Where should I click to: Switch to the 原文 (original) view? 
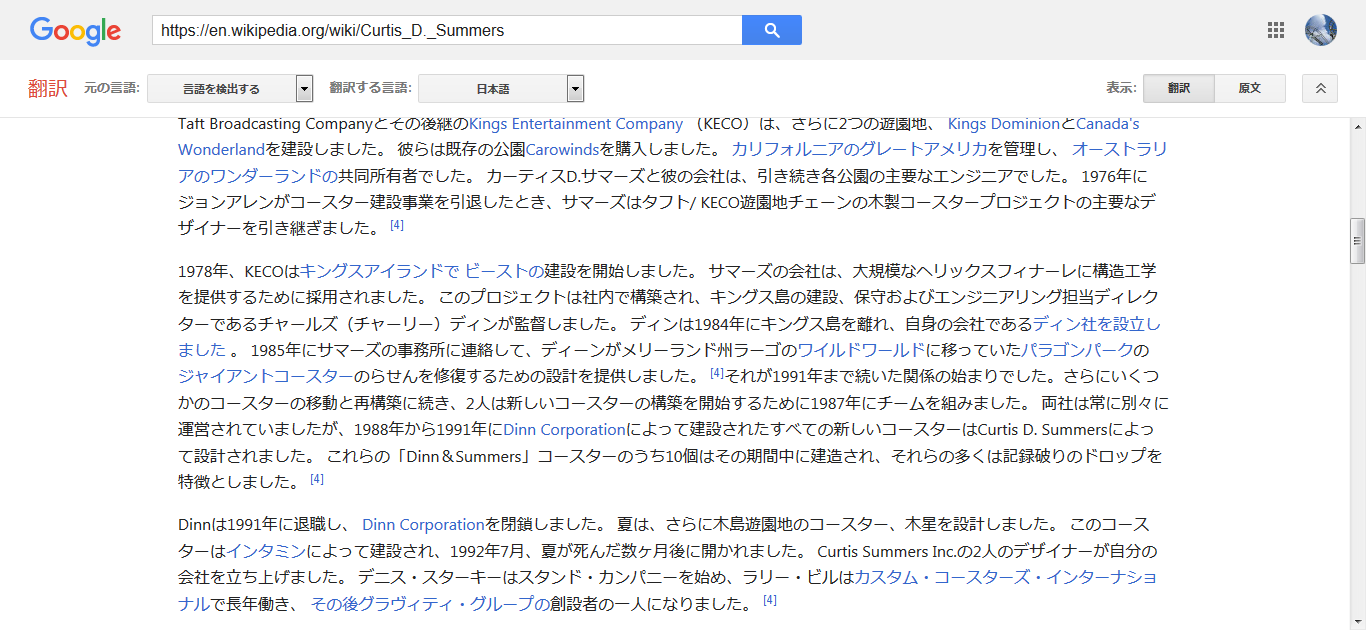click(x=1250, y=88)
